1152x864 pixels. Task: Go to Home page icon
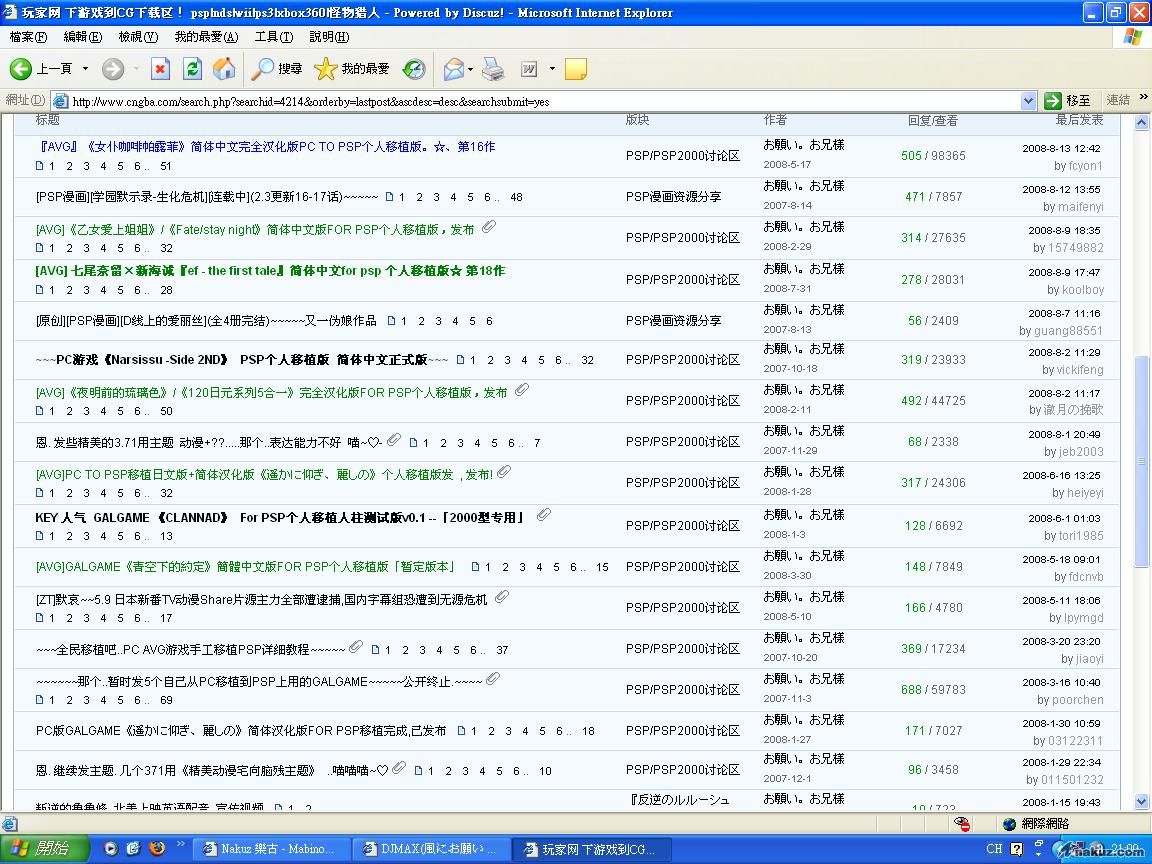224,69
